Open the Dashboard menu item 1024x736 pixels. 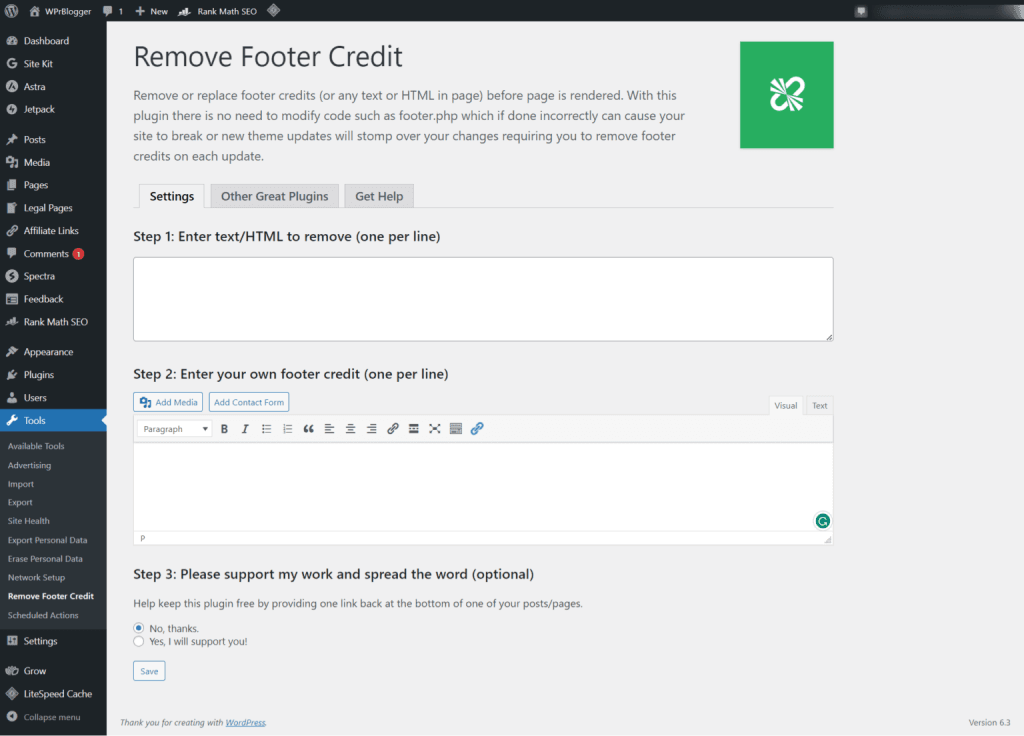pos(53,40)
